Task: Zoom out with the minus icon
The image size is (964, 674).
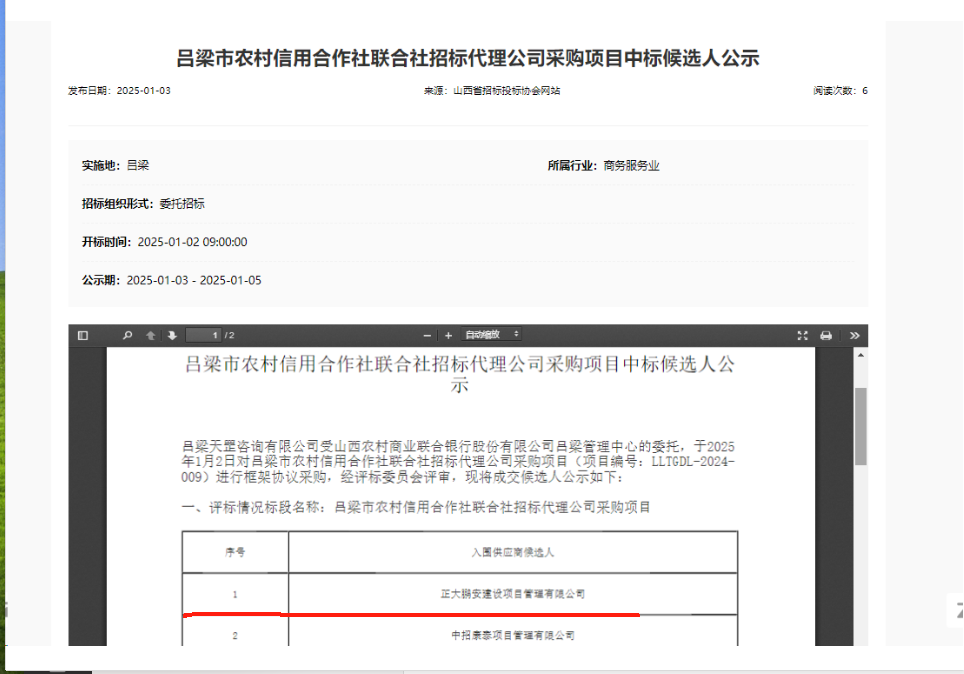Action: point(427,335)
